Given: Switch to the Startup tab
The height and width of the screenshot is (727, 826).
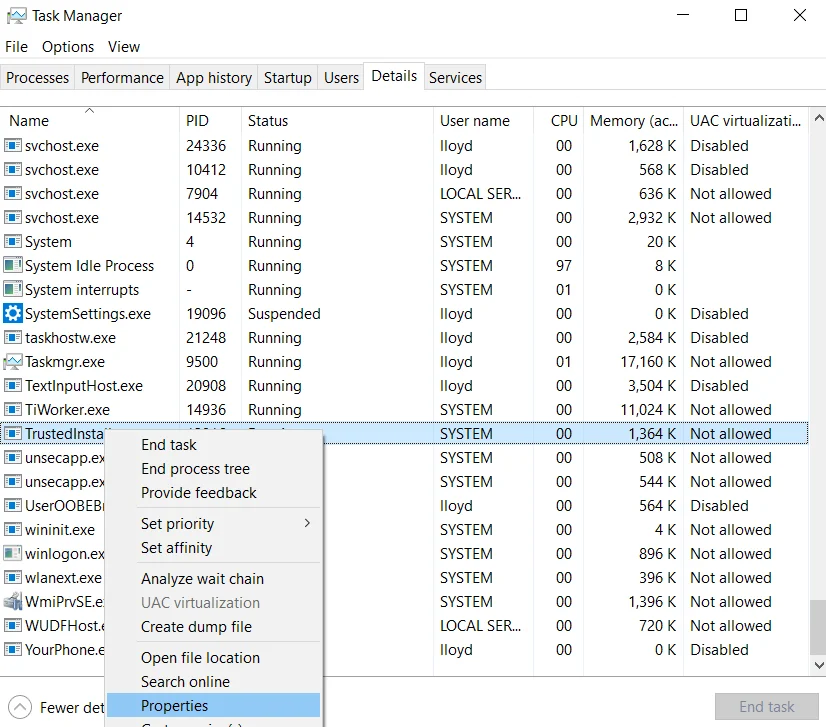Looking at the screenshot, I should (288, 77).
